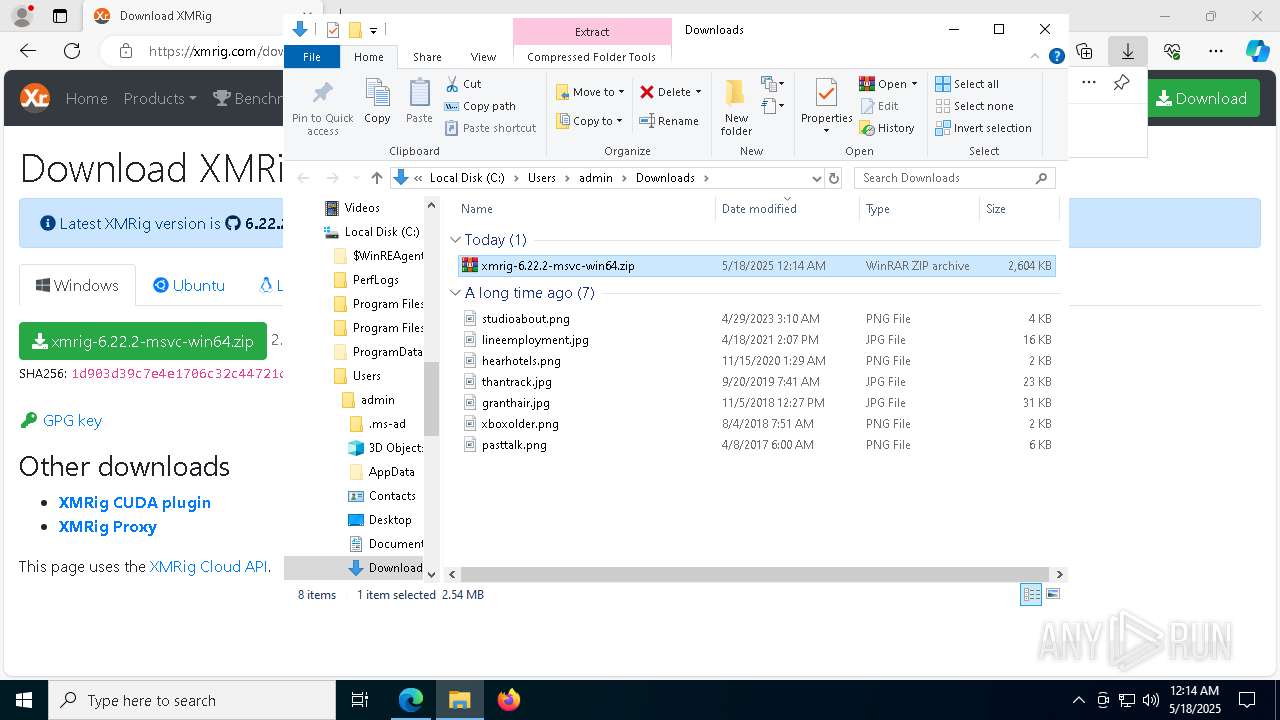Switch to the Ubuntu download tab on the XMRig page
Image resolution: width=1280 pixels, height=720 pixels.
coord(189,285)
